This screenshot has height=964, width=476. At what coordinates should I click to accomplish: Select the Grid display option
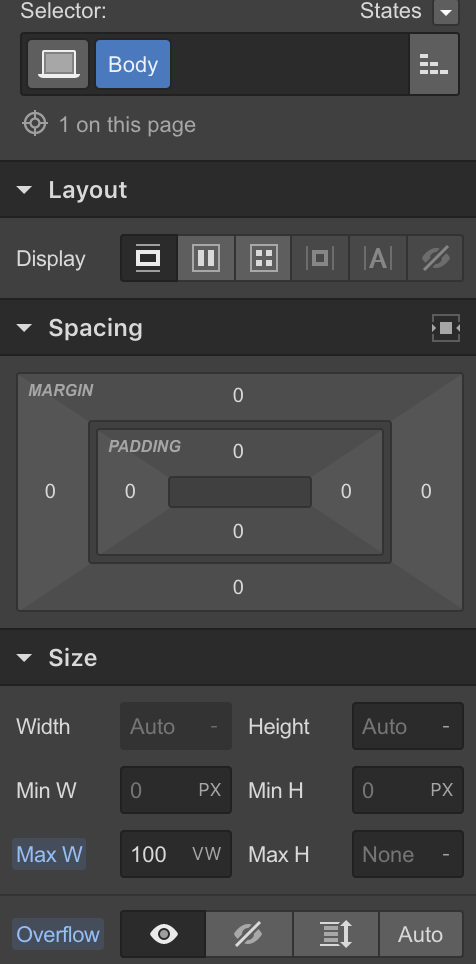(263, 258)
